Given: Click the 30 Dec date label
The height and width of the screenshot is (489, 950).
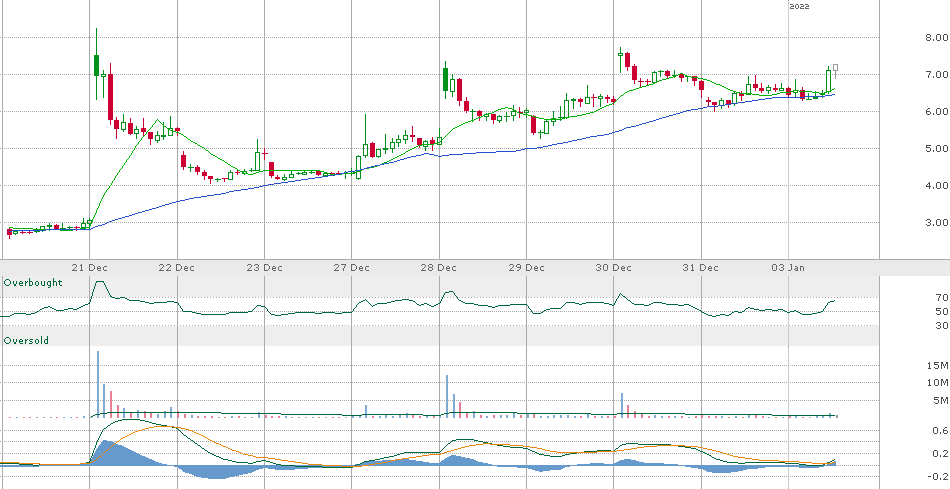Looking at the screenshot, I should tap(614, 267).
